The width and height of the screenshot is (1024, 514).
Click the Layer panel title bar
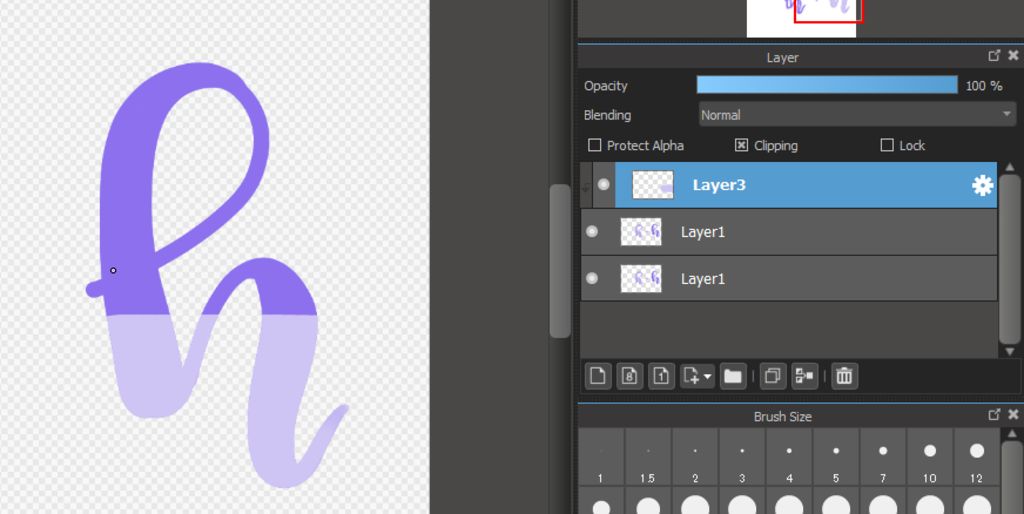click(x=782, y=57)
